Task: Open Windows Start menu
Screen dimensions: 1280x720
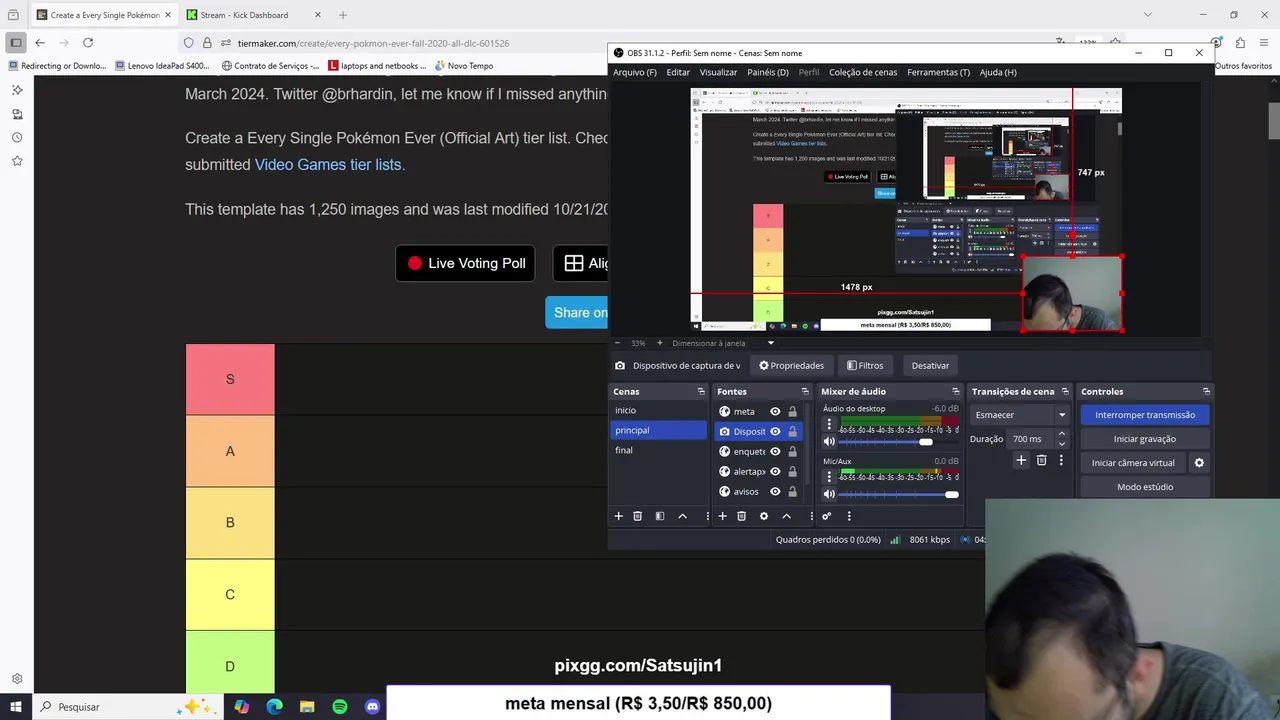Action: (x=15, y=707)
